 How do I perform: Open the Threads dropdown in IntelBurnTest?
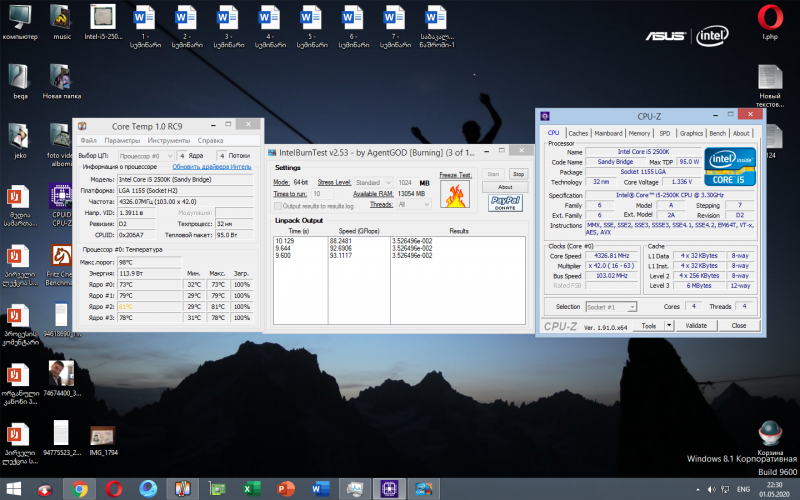(x=413, y=204)
